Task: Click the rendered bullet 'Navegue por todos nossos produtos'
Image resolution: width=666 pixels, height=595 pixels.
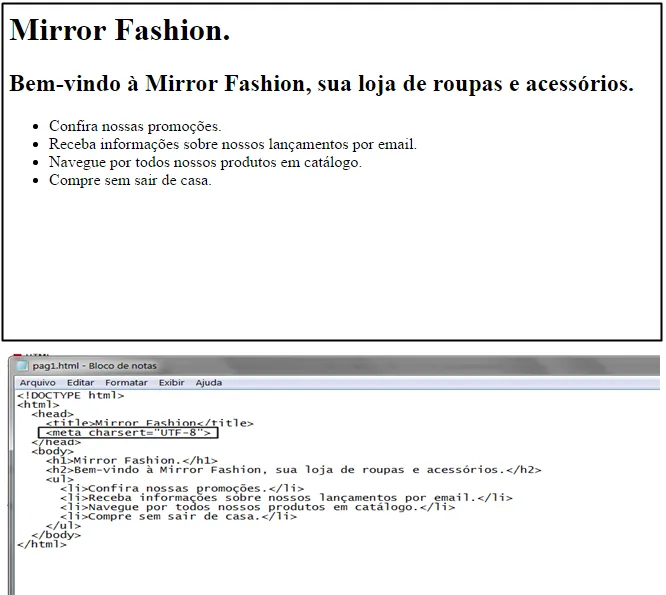Action: point(205,162)
